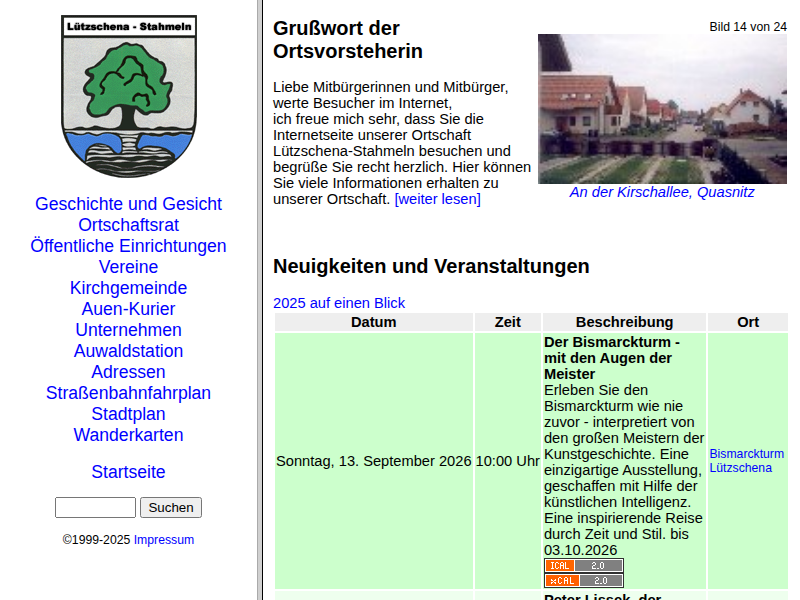Open the Kirchgemeinde link
This screenshot has width=800, height=600.
[129, 288]
